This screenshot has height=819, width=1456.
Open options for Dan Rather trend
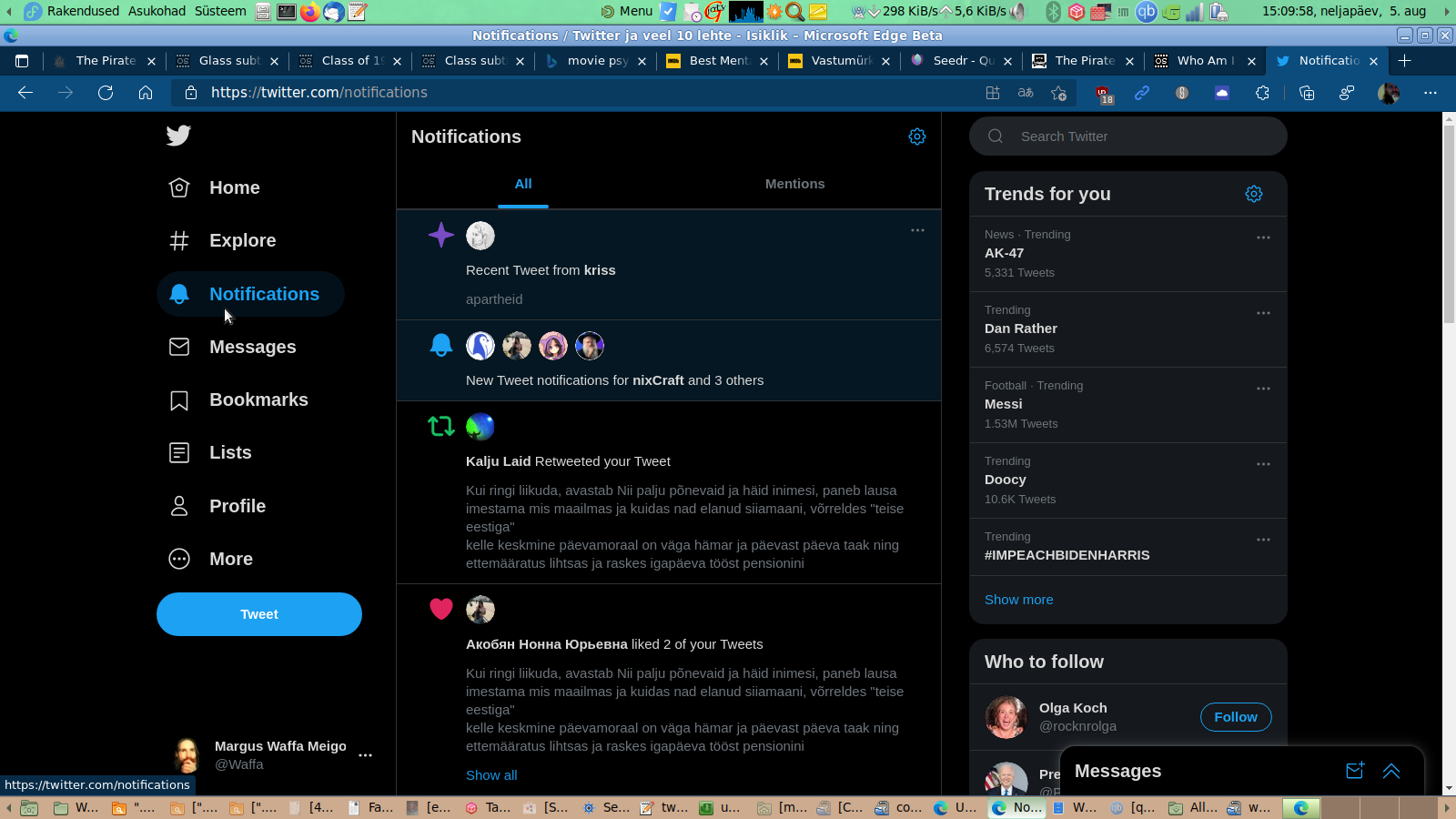pyautogui.click(x=1263, y=313)
